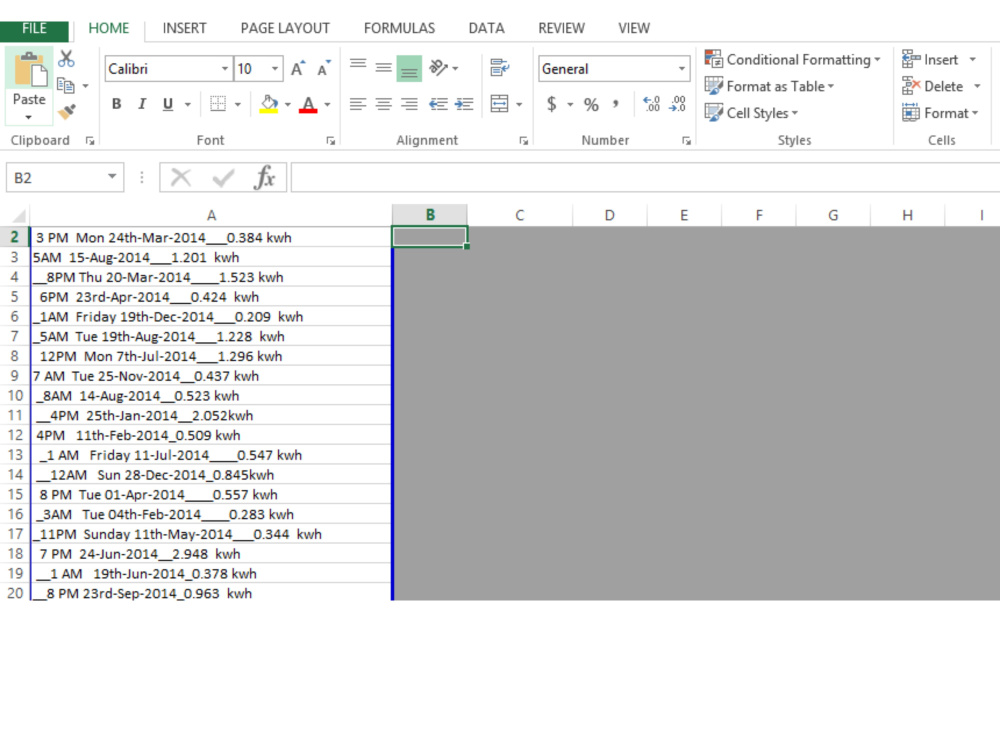This screenshot has width=1000, height=750.
Task: Increase font size with the large A
Action: pos(298,69)
